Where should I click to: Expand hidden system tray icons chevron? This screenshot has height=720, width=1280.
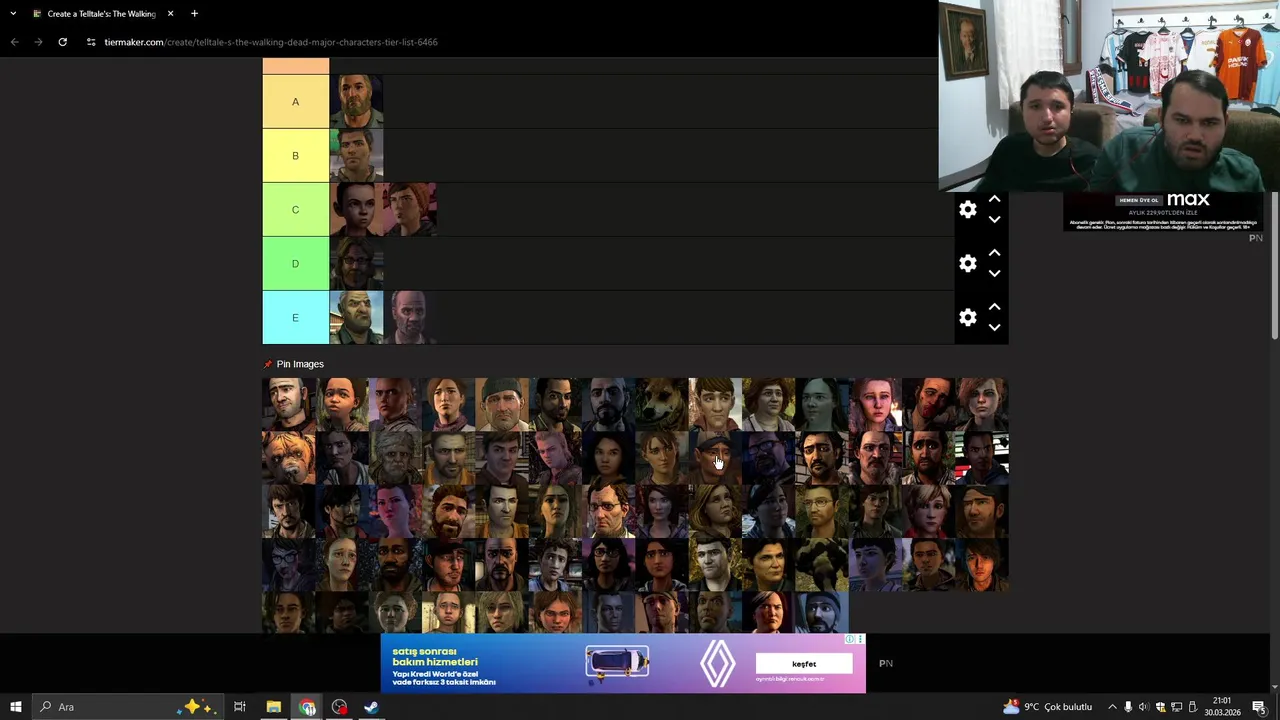[1112, 707]
